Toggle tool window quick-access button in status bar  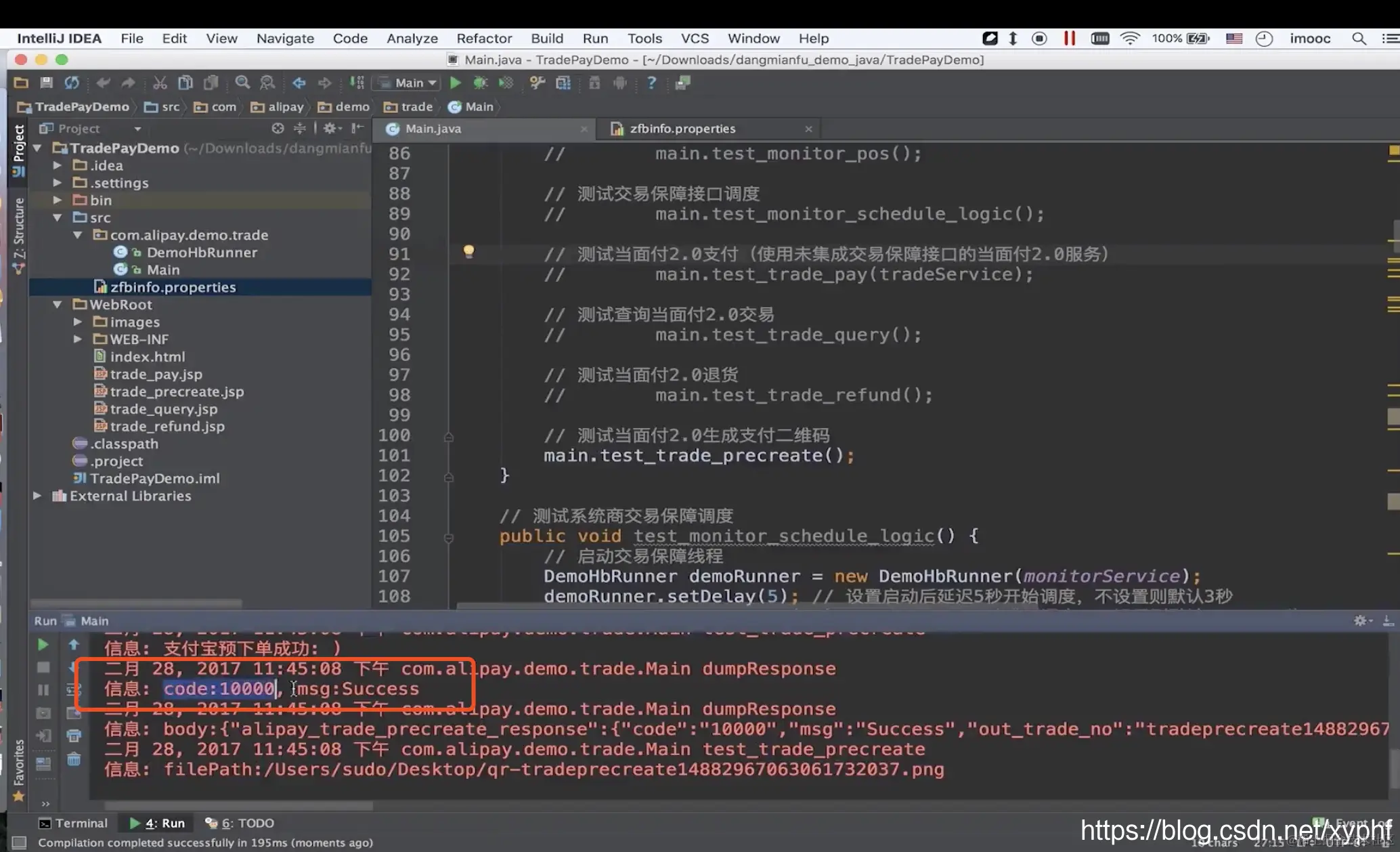pyautogui.click(x=19, y=843)
